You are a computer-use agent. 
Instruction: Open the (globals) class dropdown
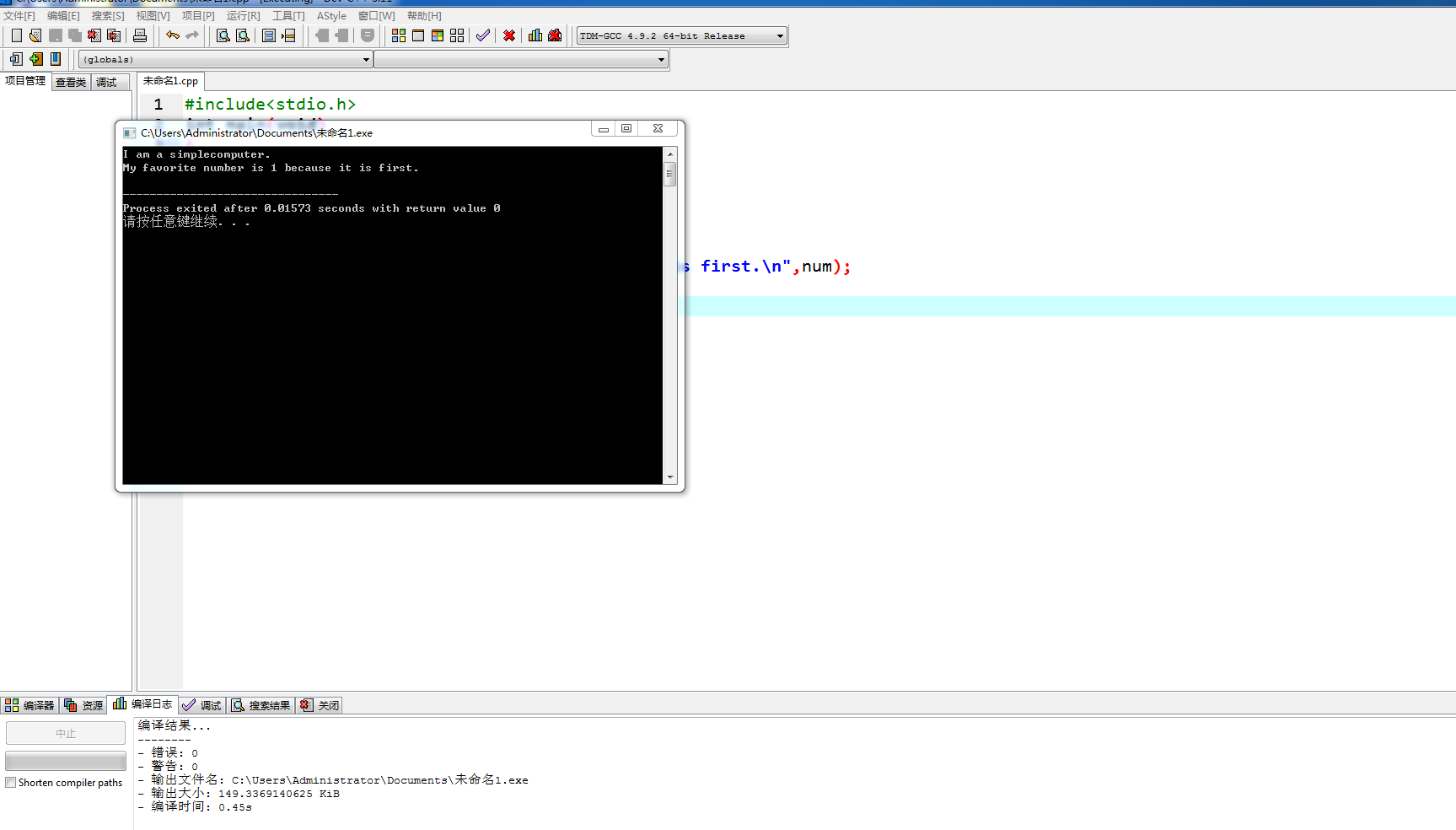coord(225,59)
